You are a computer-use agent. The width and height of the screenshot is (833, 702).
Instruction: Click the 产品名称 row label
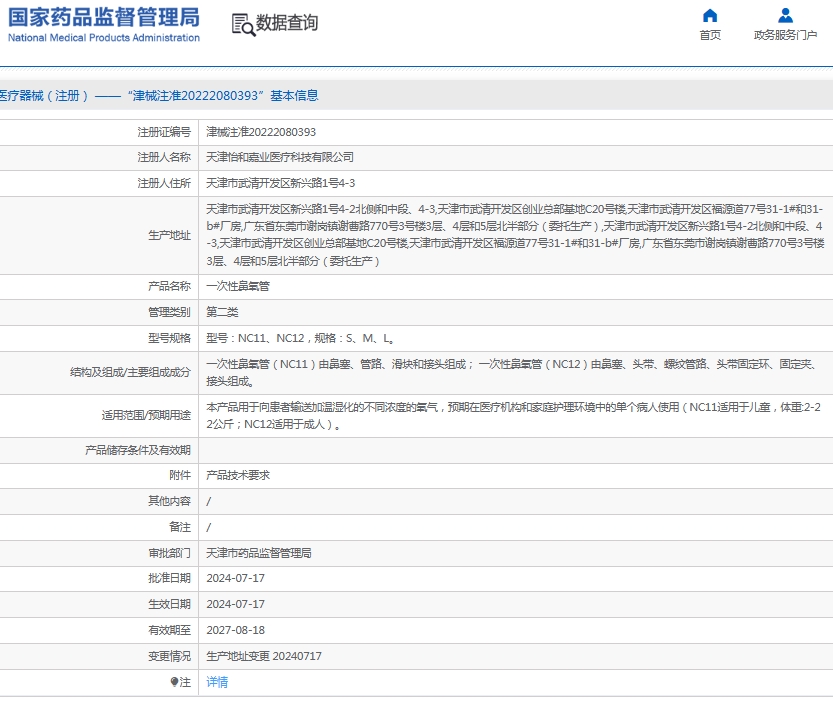point(169,286)
